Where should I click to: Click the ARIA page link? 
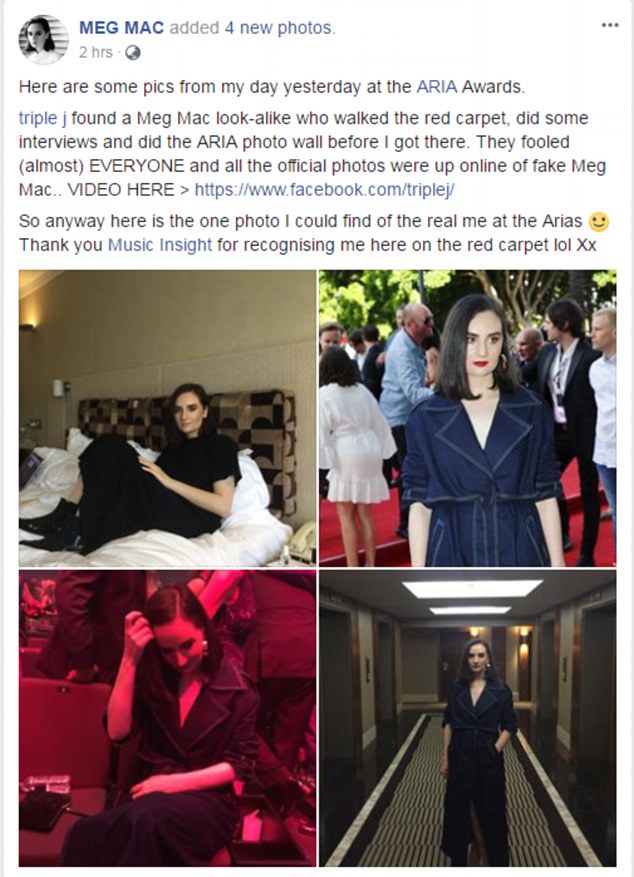(437, 87)
